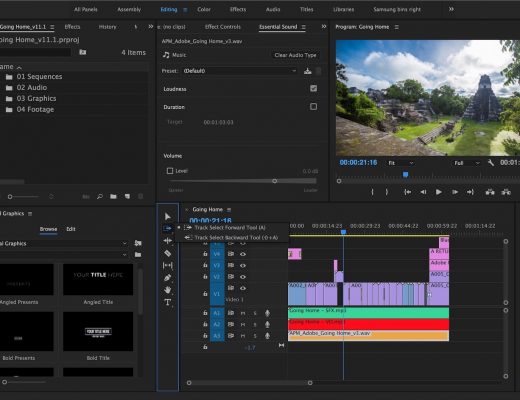Select the Angled Title template thumbnail
This screenshot has width=520, height=400.
point(98,279)
